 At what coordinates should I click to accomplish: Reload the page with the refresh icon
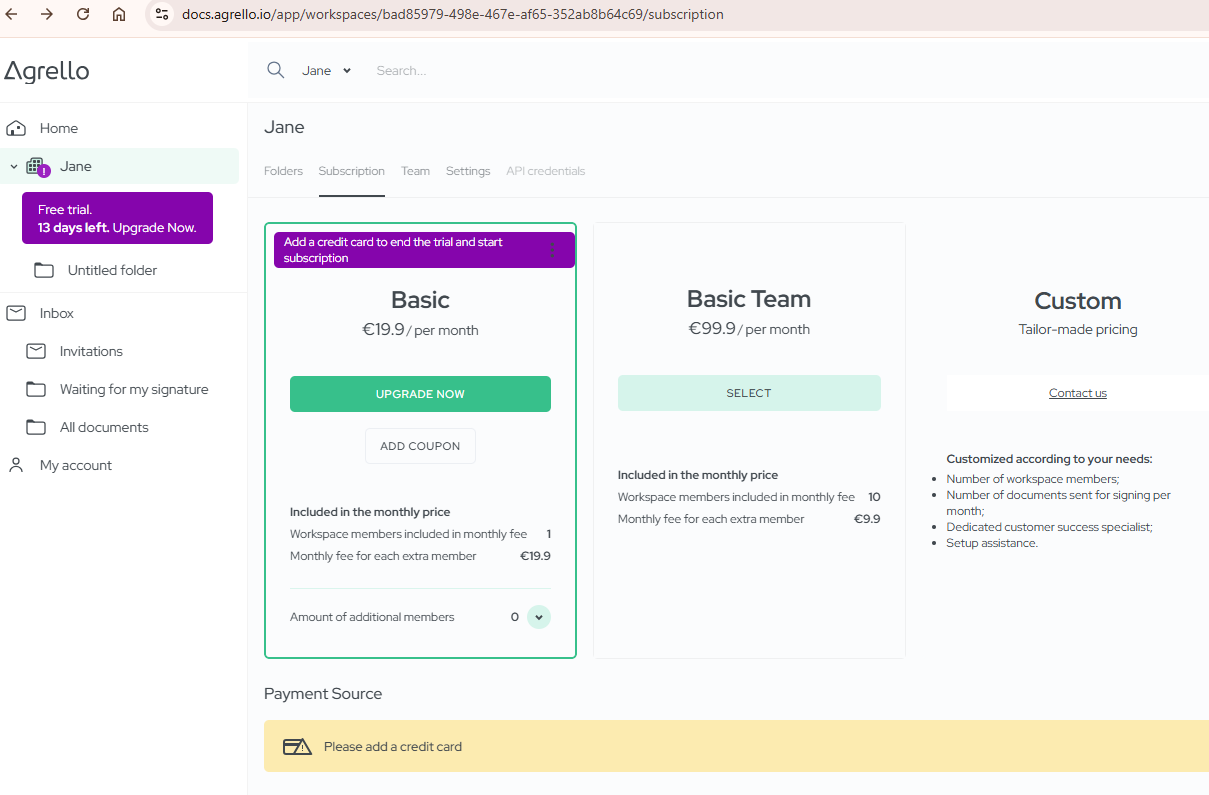point(83,15)
